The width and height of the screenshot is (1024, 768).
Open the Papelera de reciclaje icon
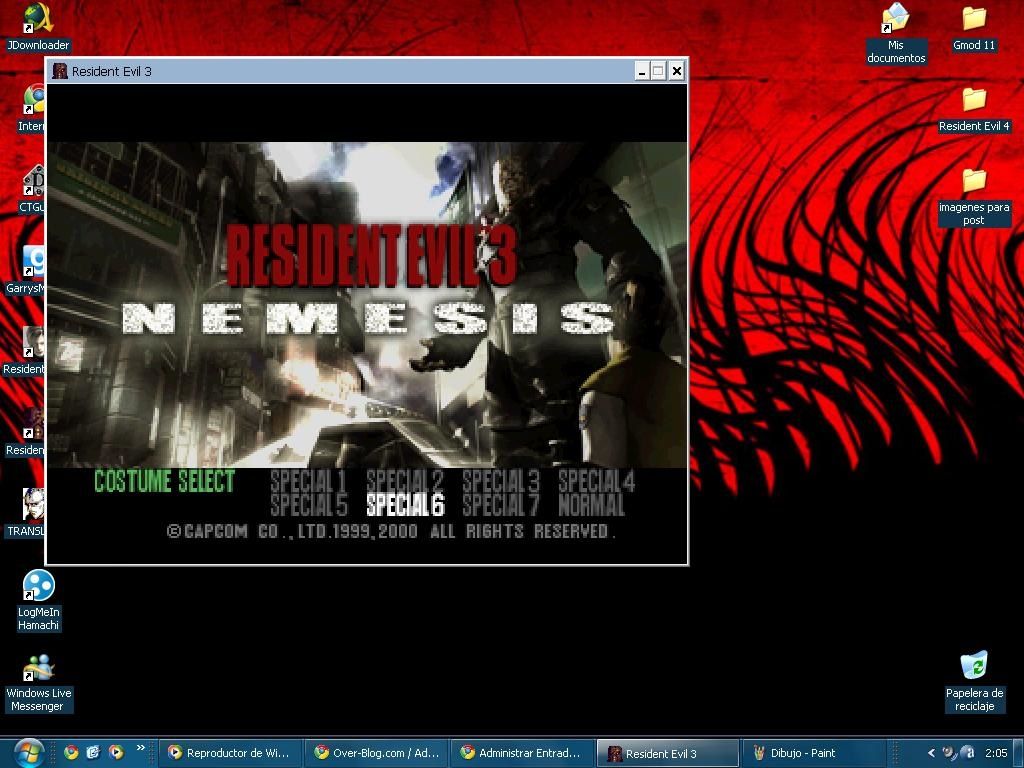(x=974, y=681)
